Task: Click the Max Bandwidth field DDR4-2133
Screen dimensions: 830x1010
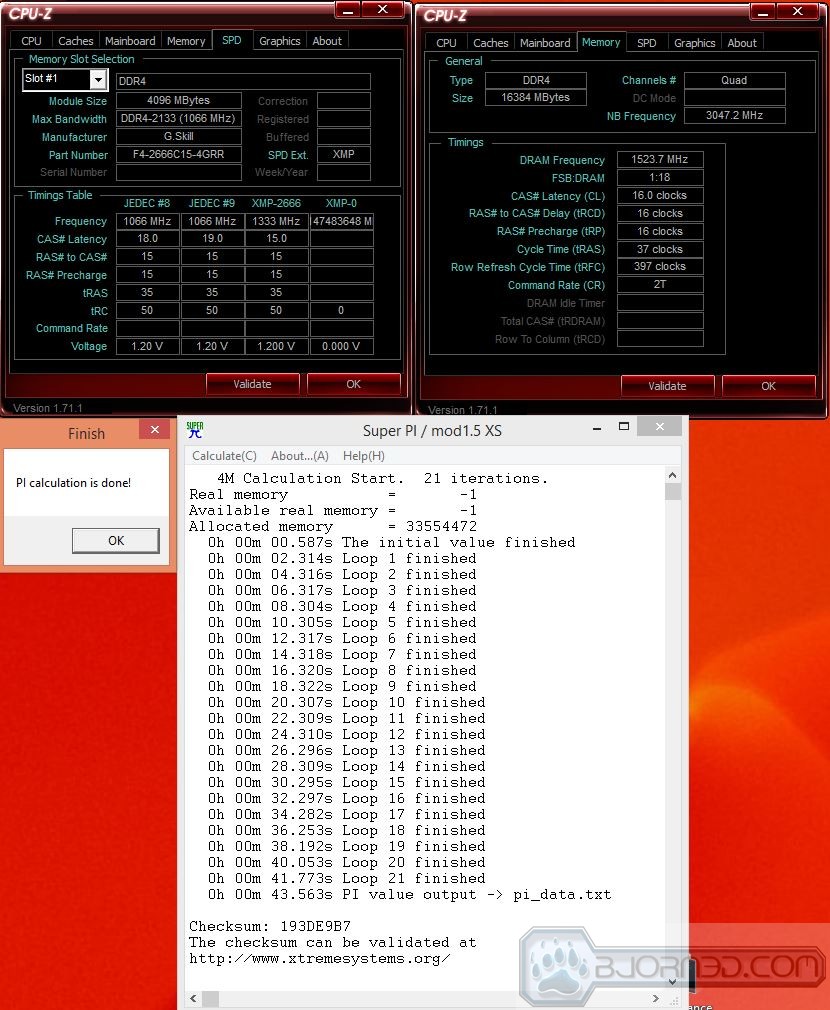Action: tap(178, 119)
